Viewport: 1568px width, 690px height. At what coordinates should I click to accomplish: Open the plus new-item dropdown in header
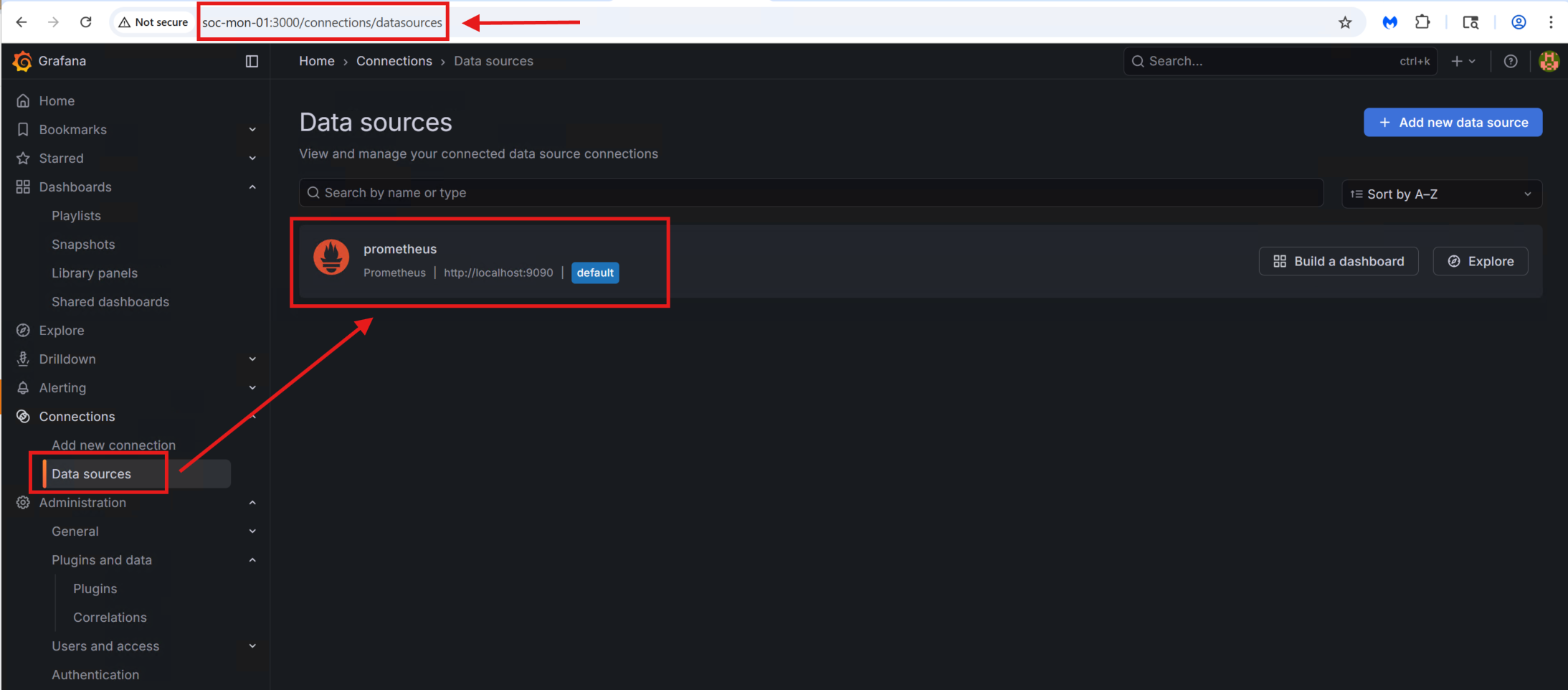point(1463,62)
